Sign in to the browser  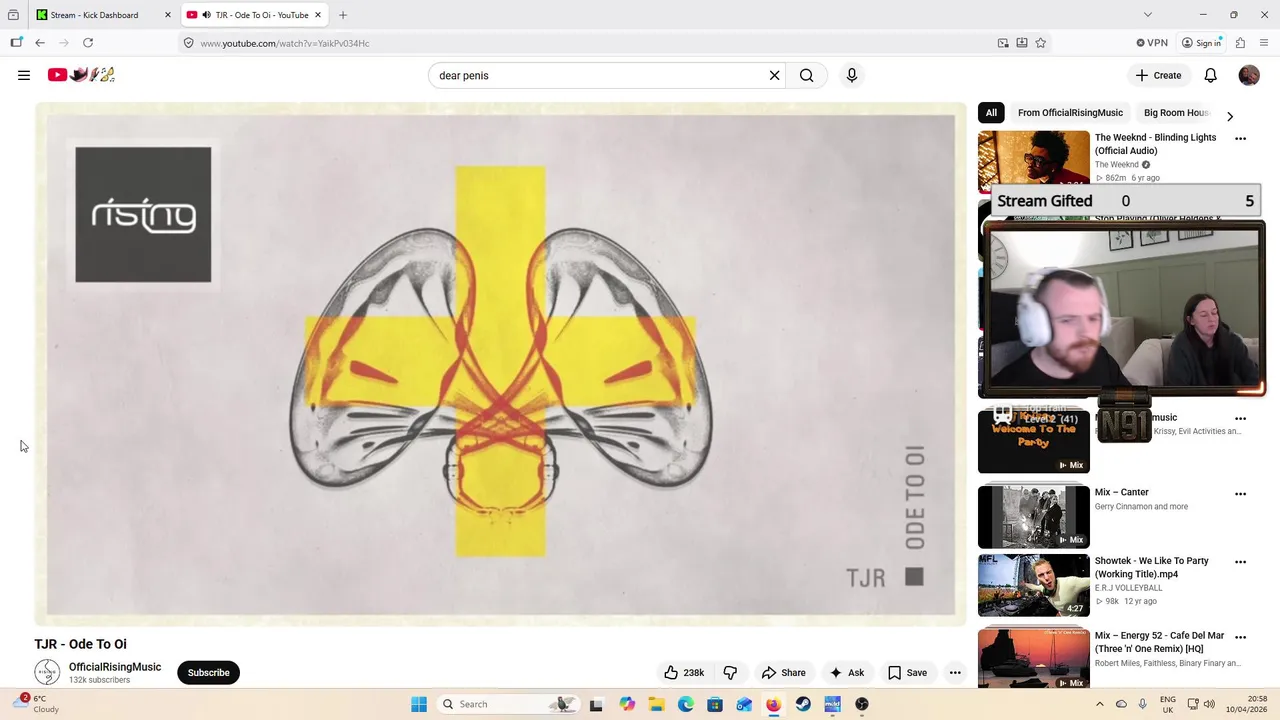tap(1201, 43)
